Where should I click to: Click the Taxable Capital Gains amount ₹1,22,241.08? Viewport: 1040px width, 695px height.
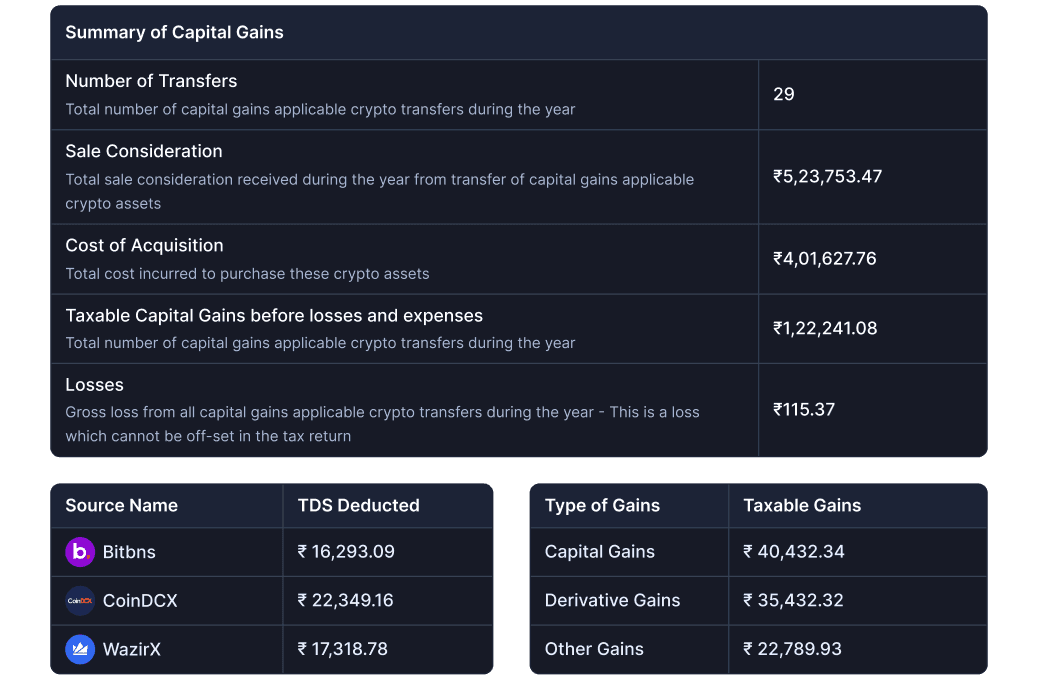pyautogui.click(x=825, y=328)
